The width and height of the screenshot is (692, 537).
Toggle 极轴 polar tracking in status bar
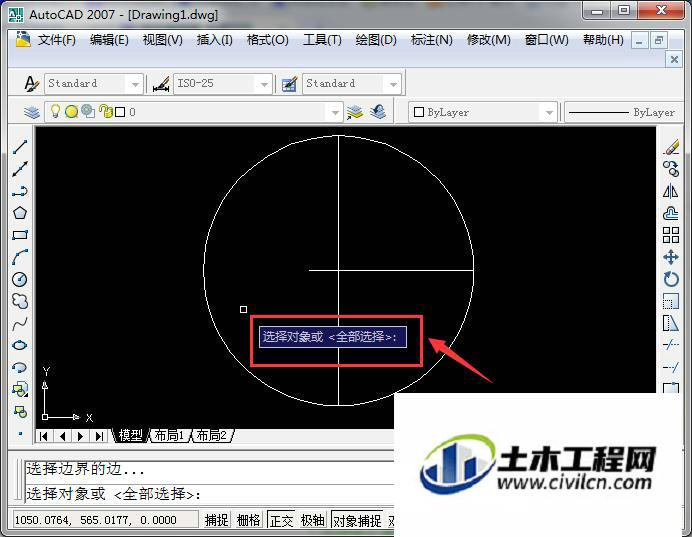coord(313,521)
